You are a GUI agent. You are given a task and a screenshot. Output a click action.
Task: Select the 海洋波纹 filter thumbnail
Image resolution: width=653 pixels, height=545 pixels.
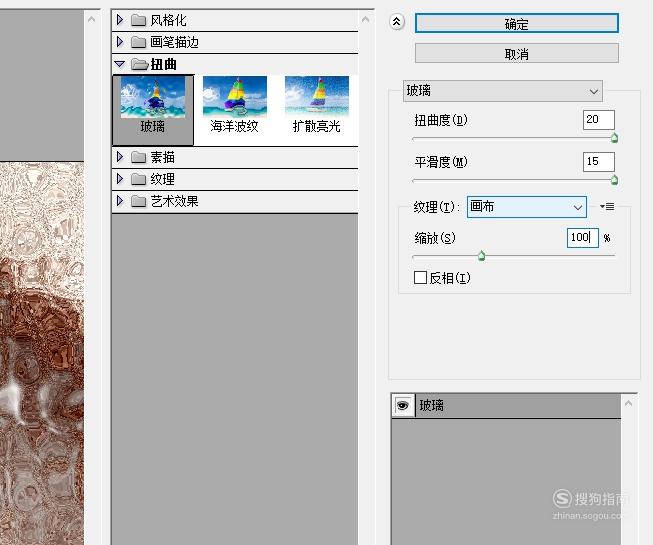[234, 105]
